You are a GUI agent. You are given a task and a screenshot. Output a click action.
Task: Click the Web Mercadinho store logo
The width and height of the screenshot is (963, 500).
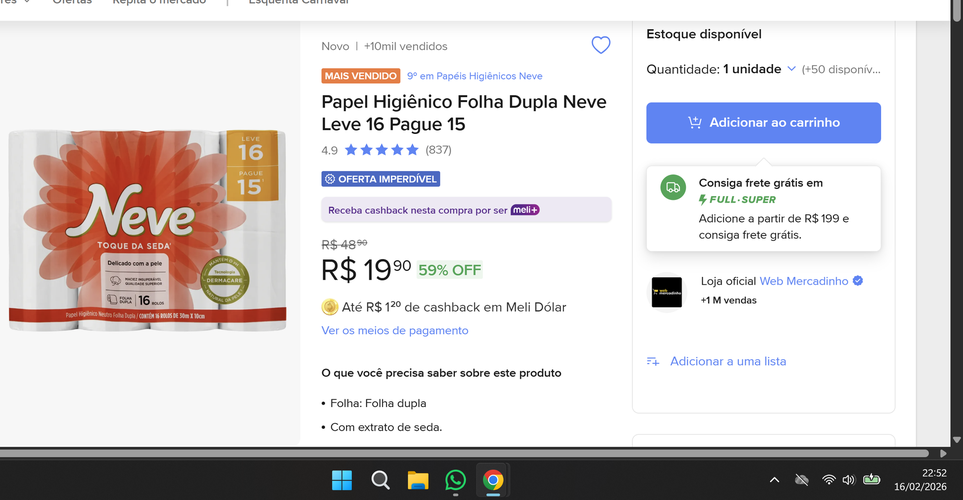[667, 292]
